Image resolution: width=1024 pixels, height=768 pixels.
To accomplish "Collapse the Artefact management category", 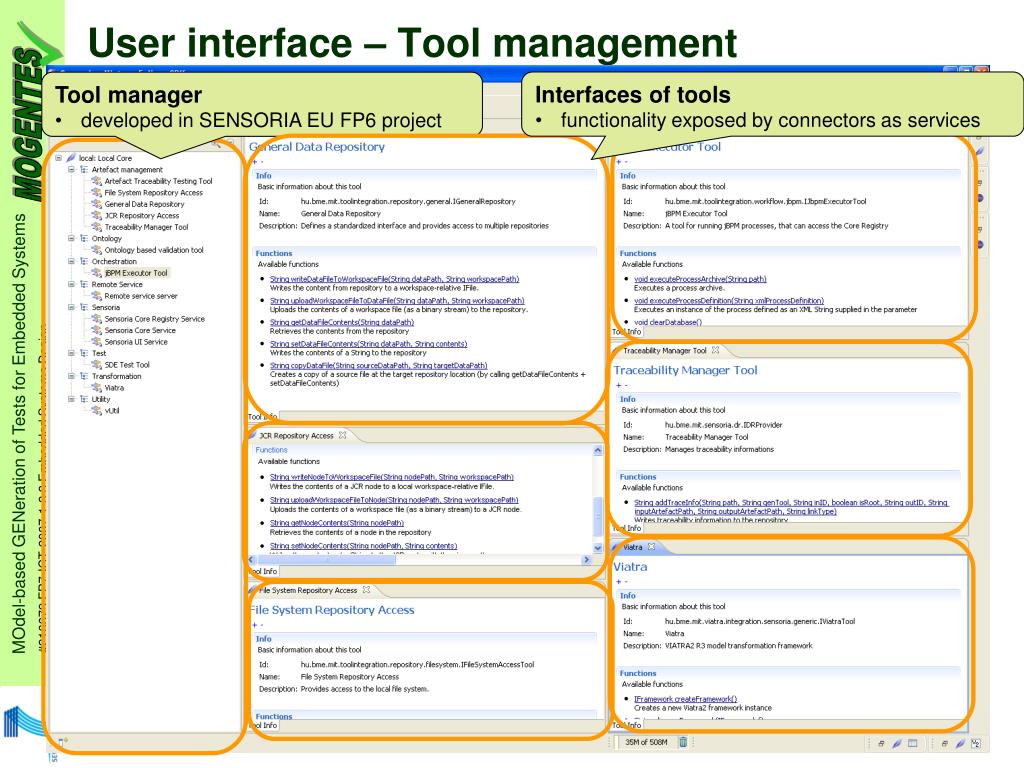I will [x=71, y=170].
